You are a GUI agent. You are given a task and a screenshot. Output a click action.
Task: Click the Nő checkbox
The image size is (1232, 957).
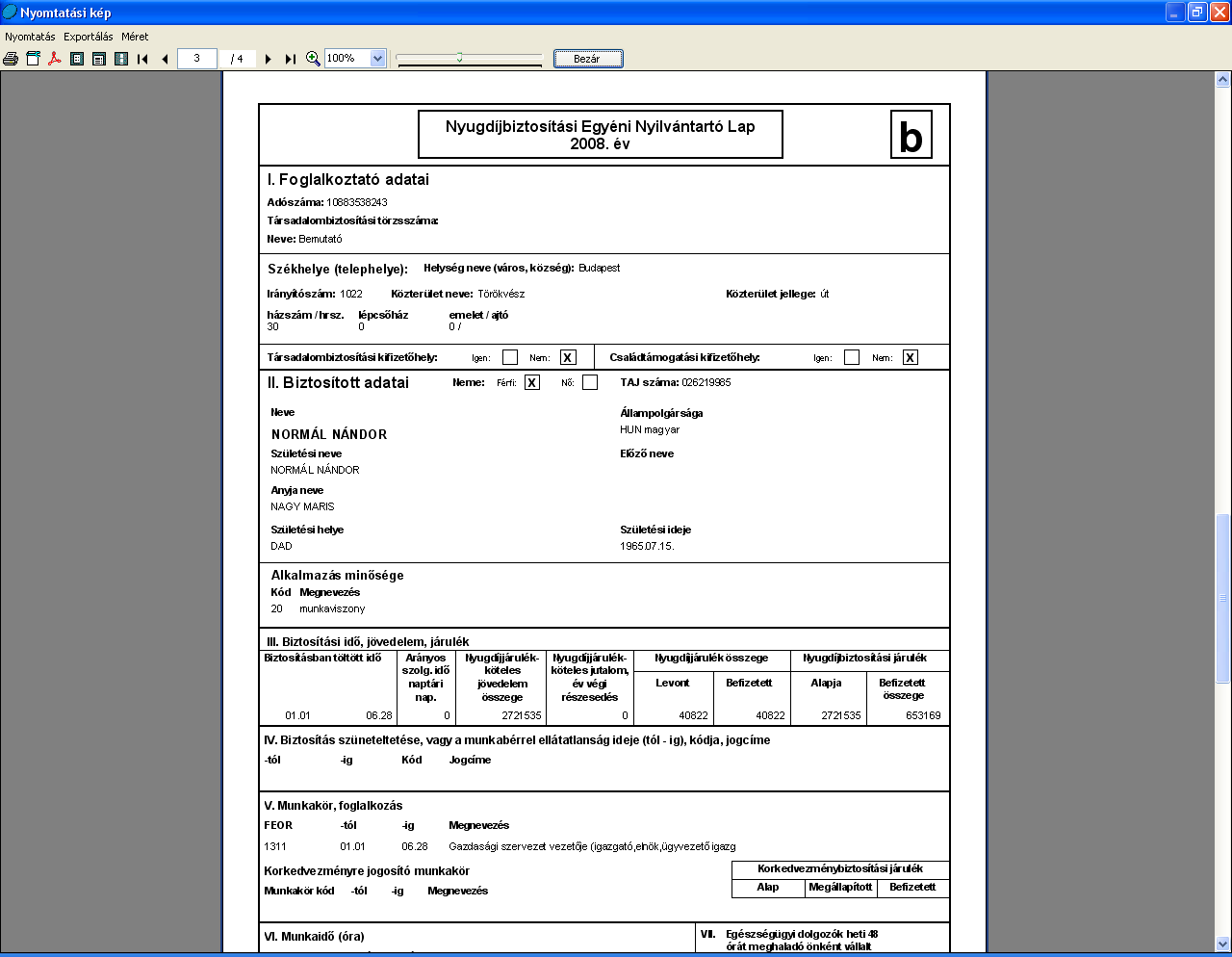[x=590, y=382]
